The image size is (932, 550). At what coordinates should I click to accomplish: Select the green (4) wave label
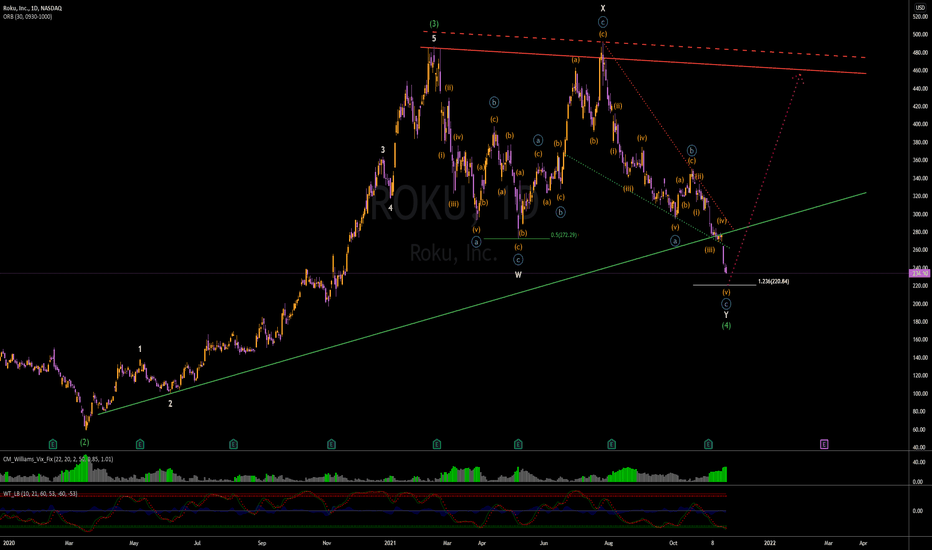click(x=726, y=325)
